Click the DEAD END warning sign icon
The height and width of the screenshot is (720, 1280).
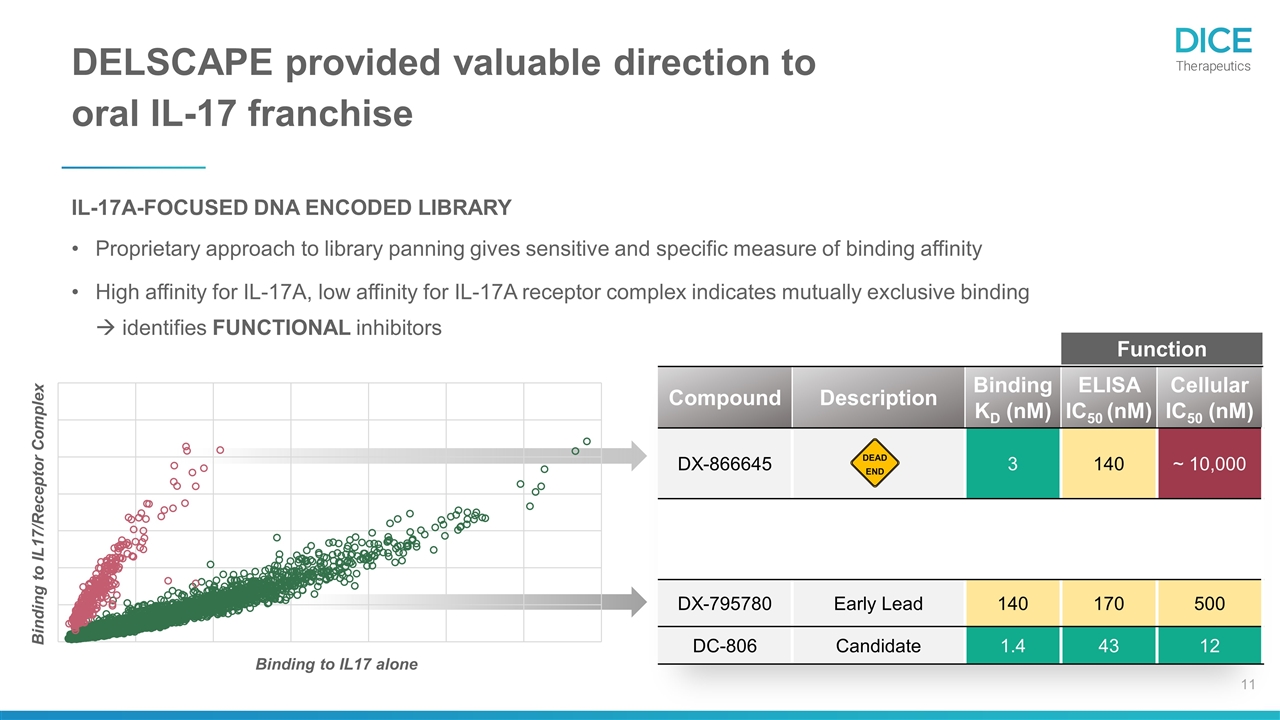point(875,464)
